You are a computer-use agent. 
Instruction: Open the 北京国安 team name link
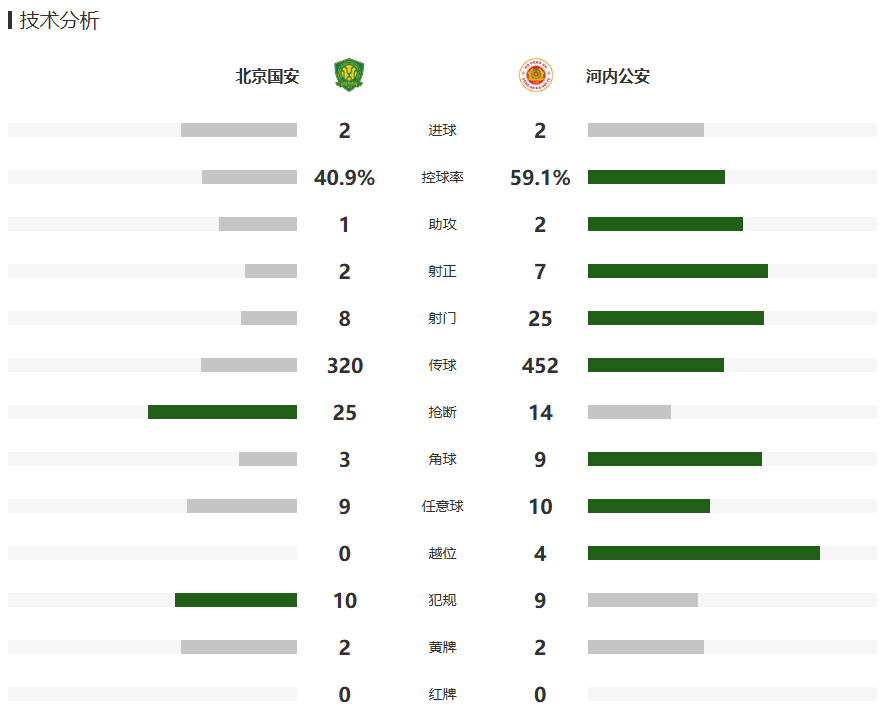pyautogui.click(x=267, y=76)
